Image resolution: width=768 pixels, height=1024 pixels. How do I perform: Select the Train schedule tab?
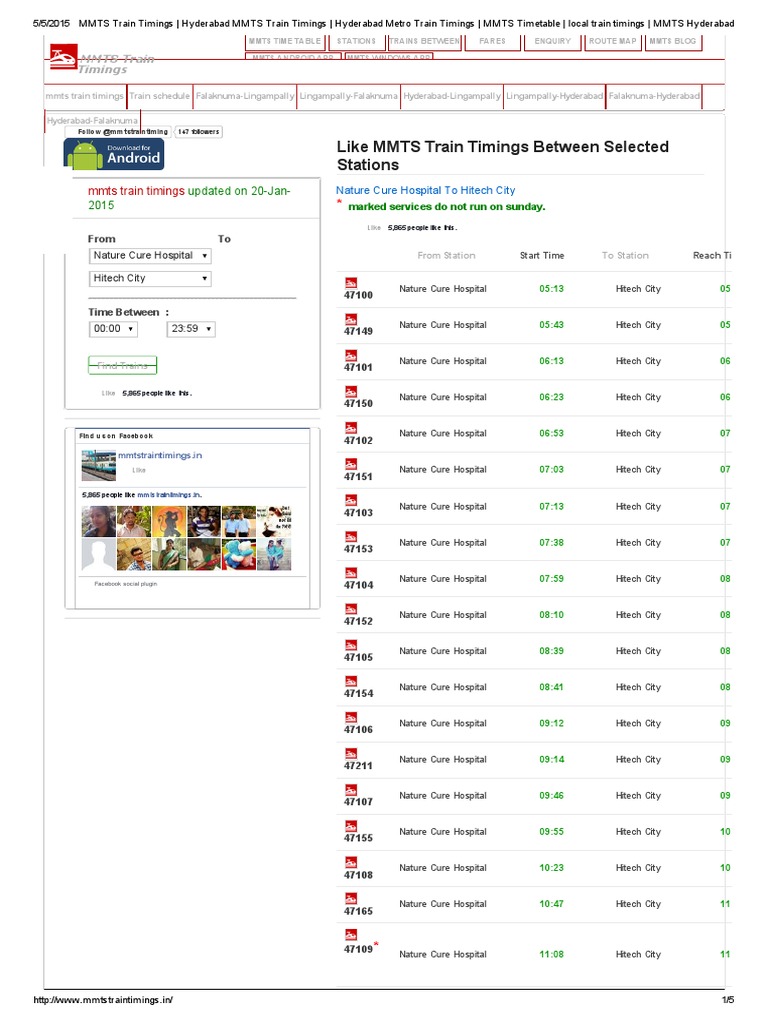click(159, 96)
